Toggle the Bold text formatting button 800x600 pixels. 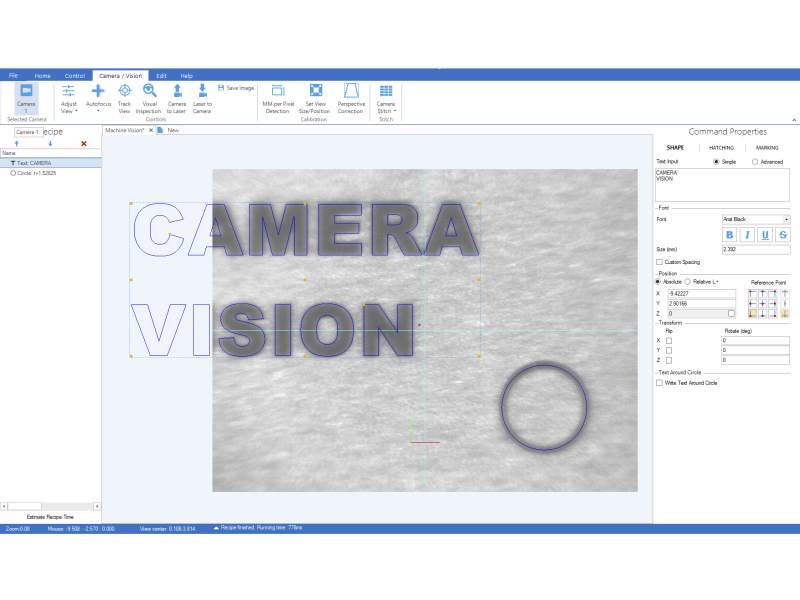pos(730,235)
